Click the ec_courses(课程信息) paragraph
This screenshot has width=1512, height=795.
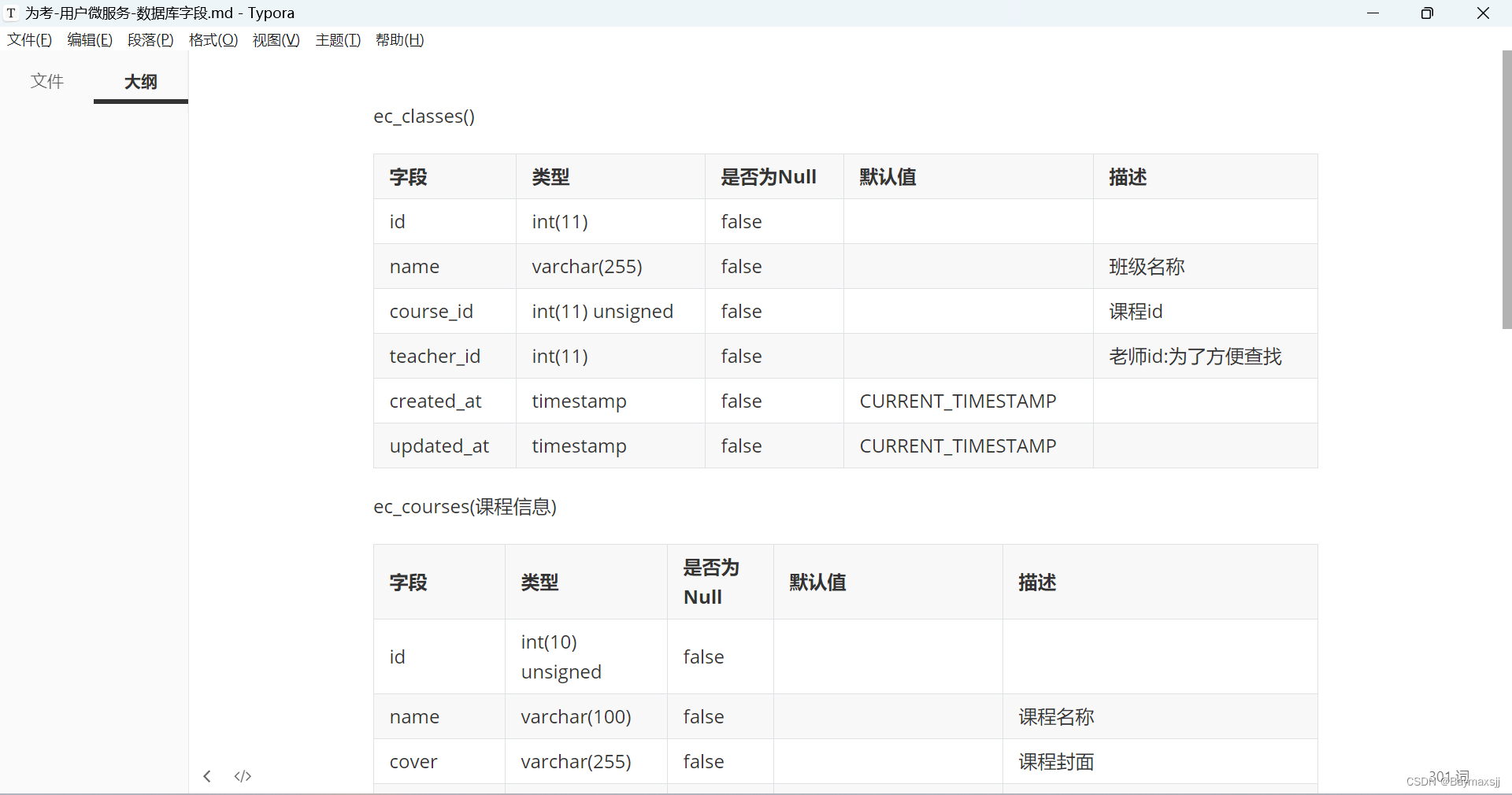coord(465,507)
